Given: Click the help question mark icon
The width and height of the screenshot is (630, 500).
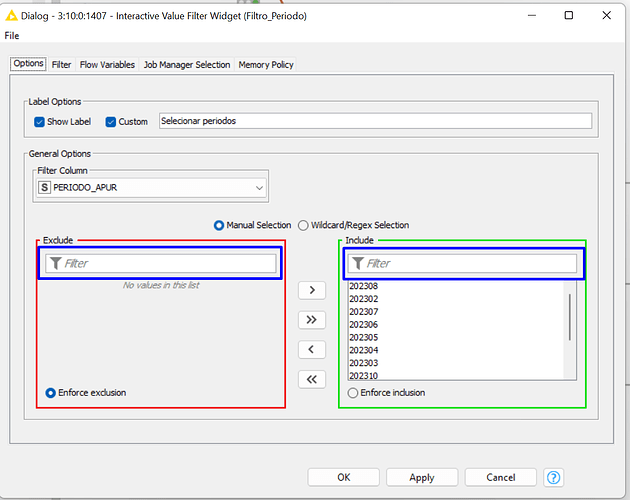Looking at the screenshot, I should tap(553, 477).
